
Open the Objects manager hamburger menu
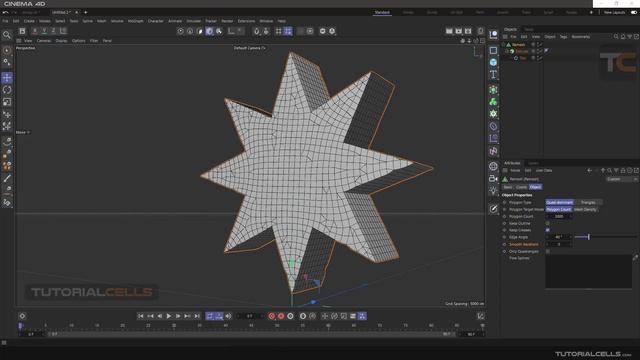(x=505, y=37)
